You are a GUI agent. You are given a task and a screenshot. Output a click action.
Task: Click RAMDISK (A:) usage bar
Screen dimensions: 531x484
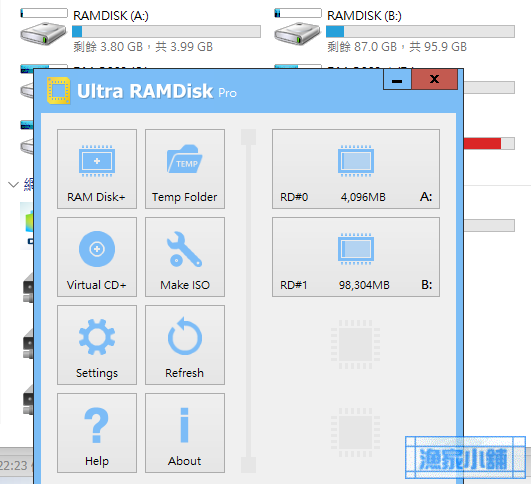(166, 31)
